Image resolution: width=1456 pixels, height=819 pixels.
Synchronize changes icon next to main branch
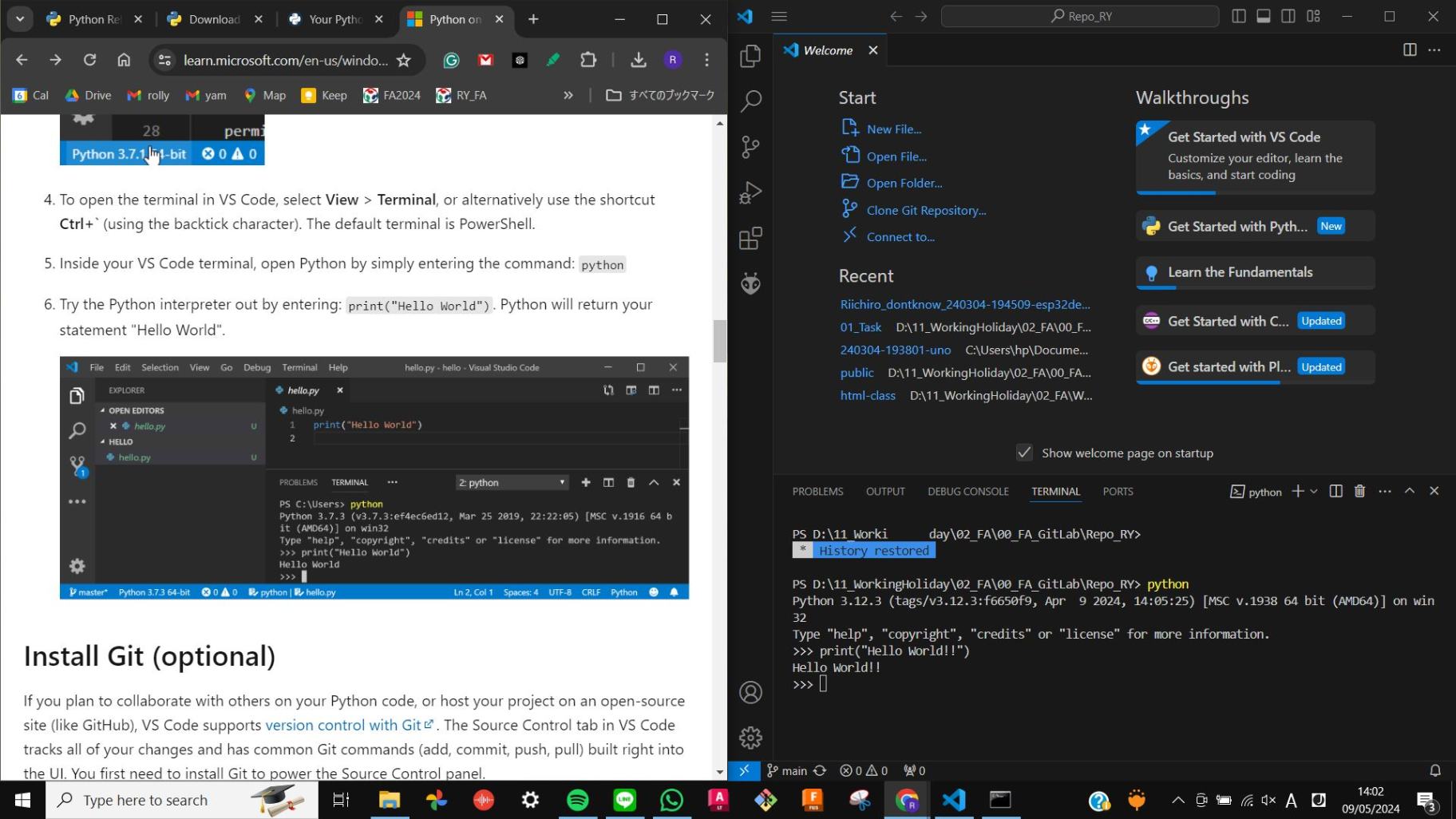(820, 770)
